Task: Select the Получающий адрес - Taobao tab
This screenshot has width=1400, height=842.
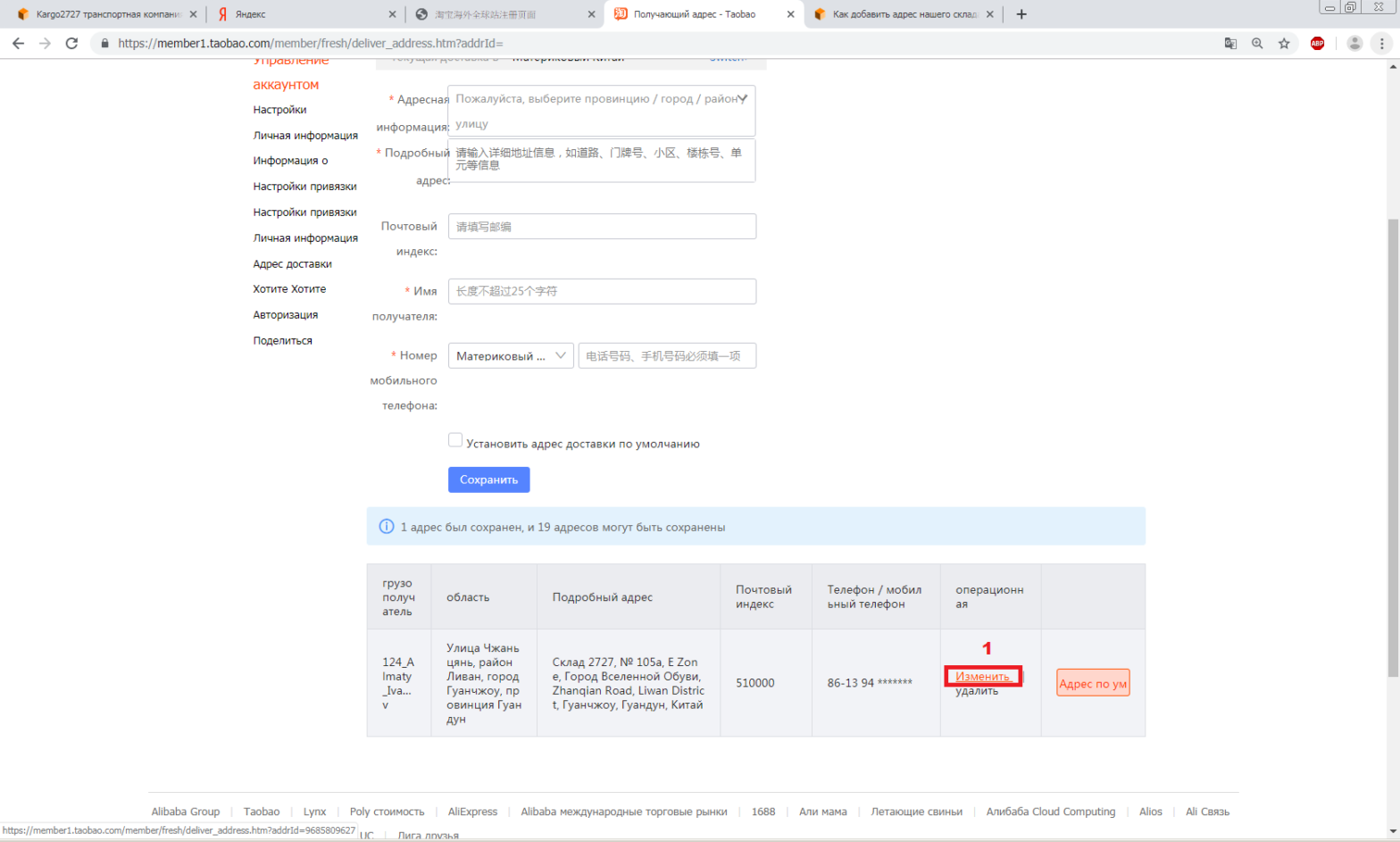Action: (704, 14)
